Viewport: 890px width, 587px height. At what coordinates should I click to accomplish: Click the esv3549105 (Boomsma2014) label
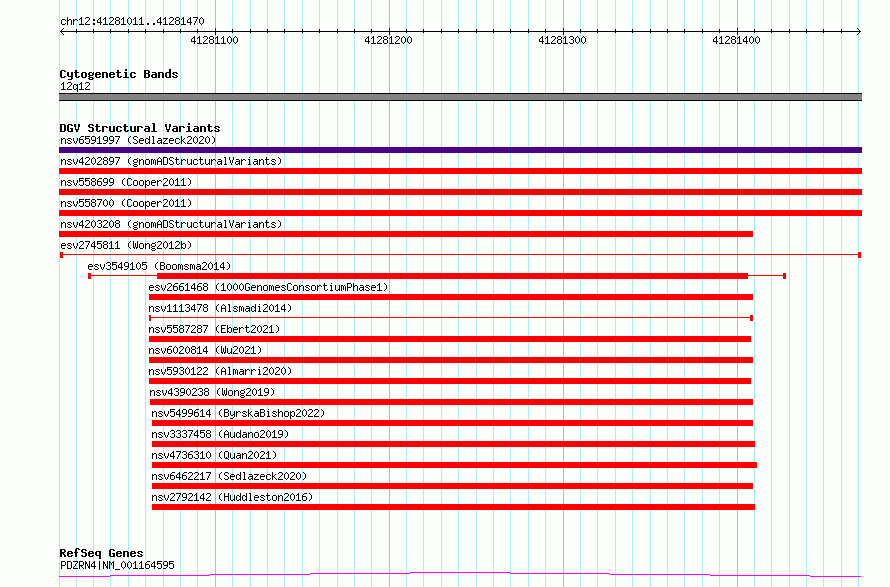tap(159, 266)
